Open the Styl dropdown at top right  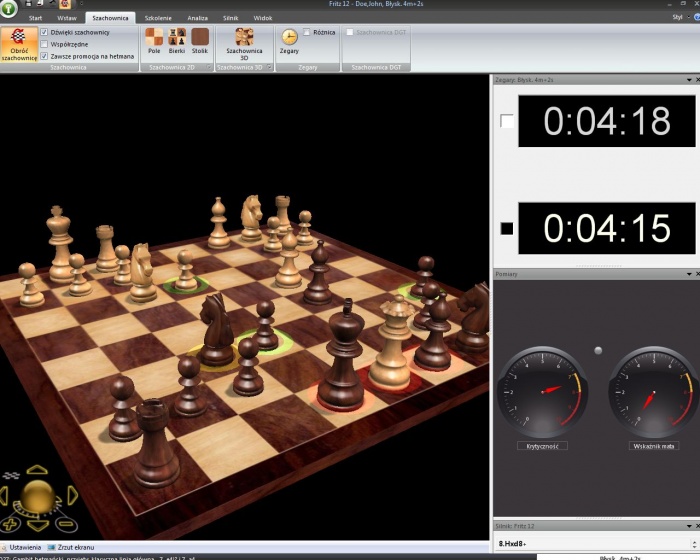680,17
